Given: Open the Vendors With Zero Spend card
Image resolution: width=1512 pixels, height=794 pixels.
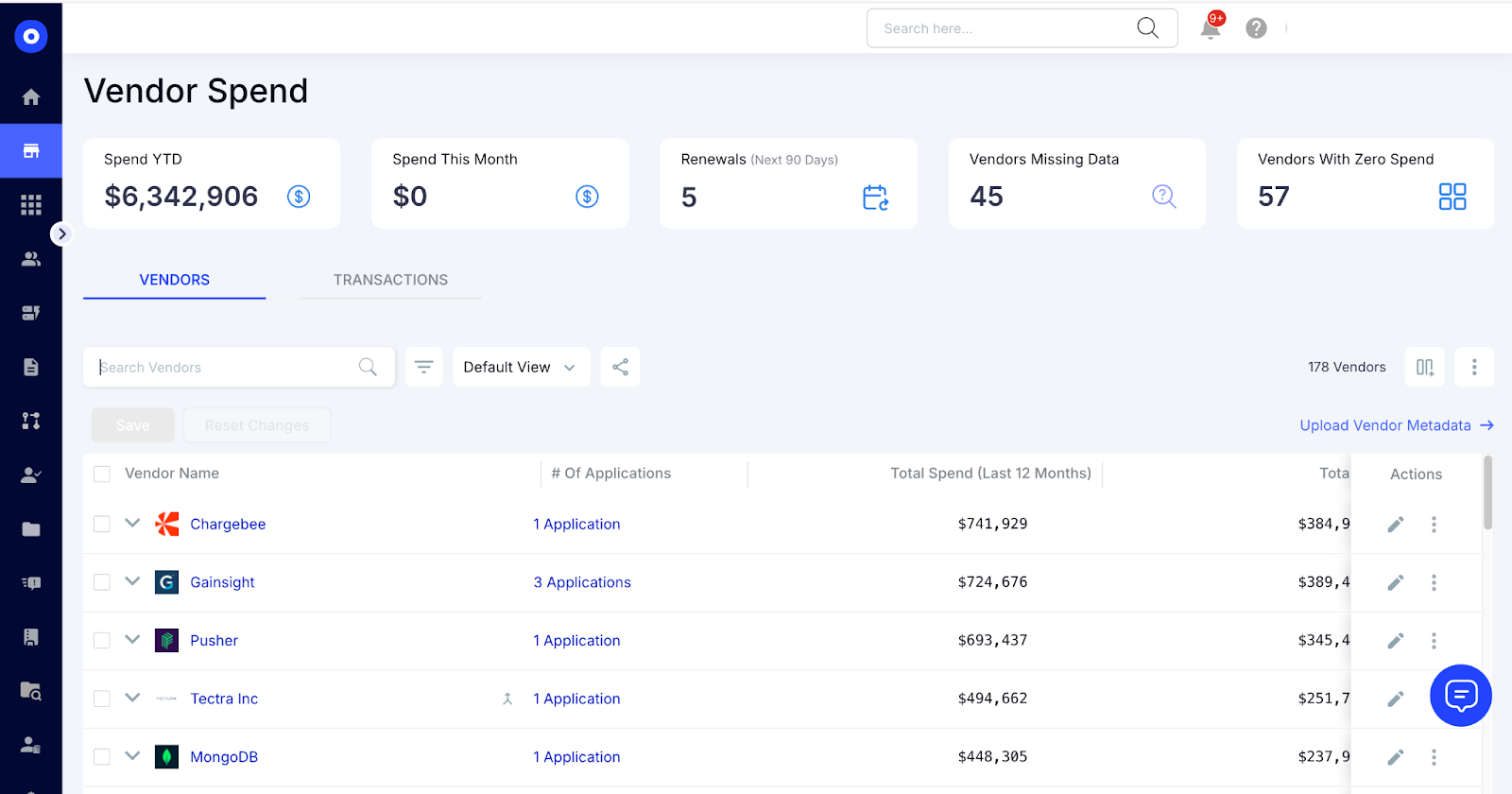Looking at the screenshot, I should pos(1366,183).
